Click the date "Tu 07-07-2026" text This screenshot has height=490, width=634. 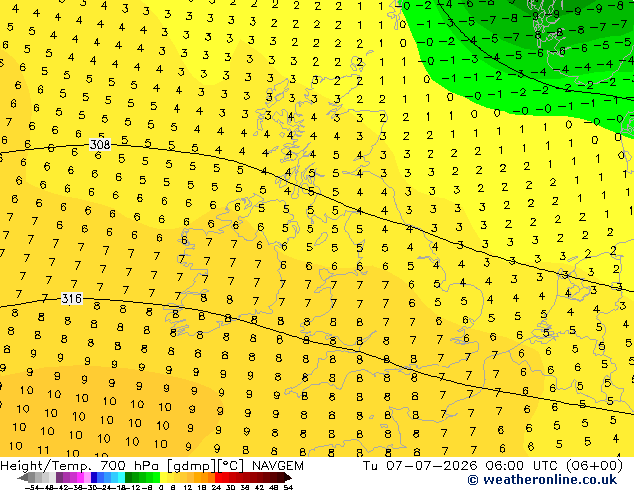click(x=420, y=466)
